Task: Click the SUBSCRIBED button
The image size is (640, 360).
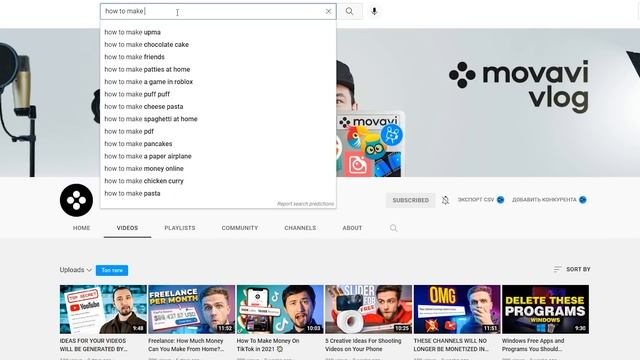Action: 411,200
